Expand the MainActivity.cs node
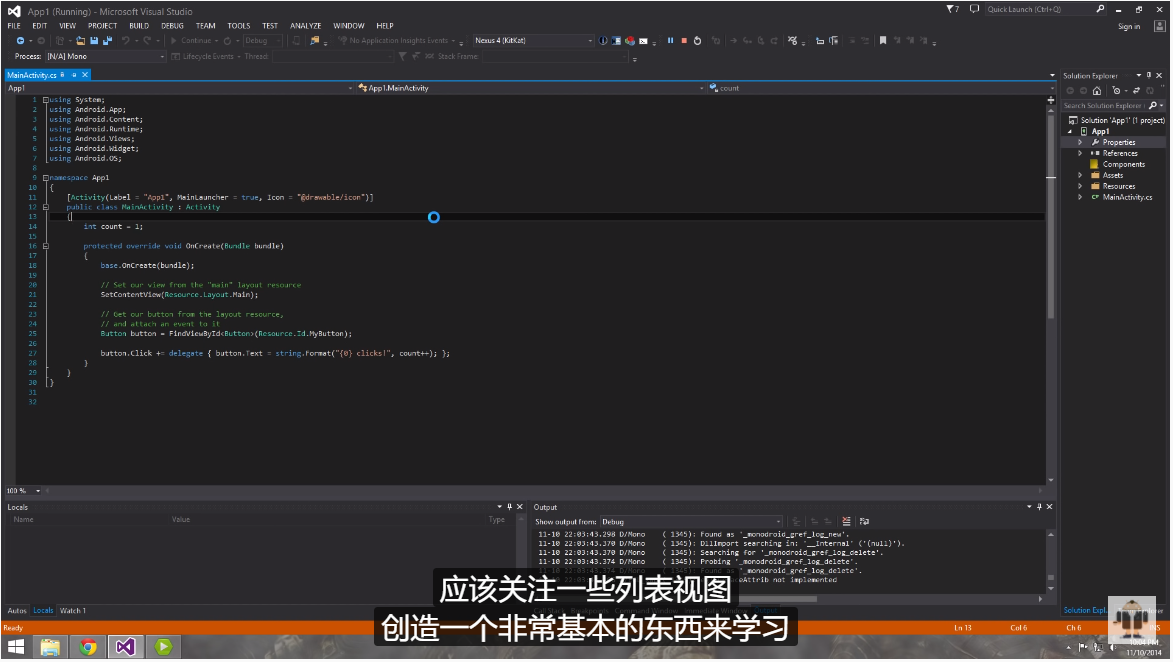1173x662 pixels. [x=1079, y=197]
